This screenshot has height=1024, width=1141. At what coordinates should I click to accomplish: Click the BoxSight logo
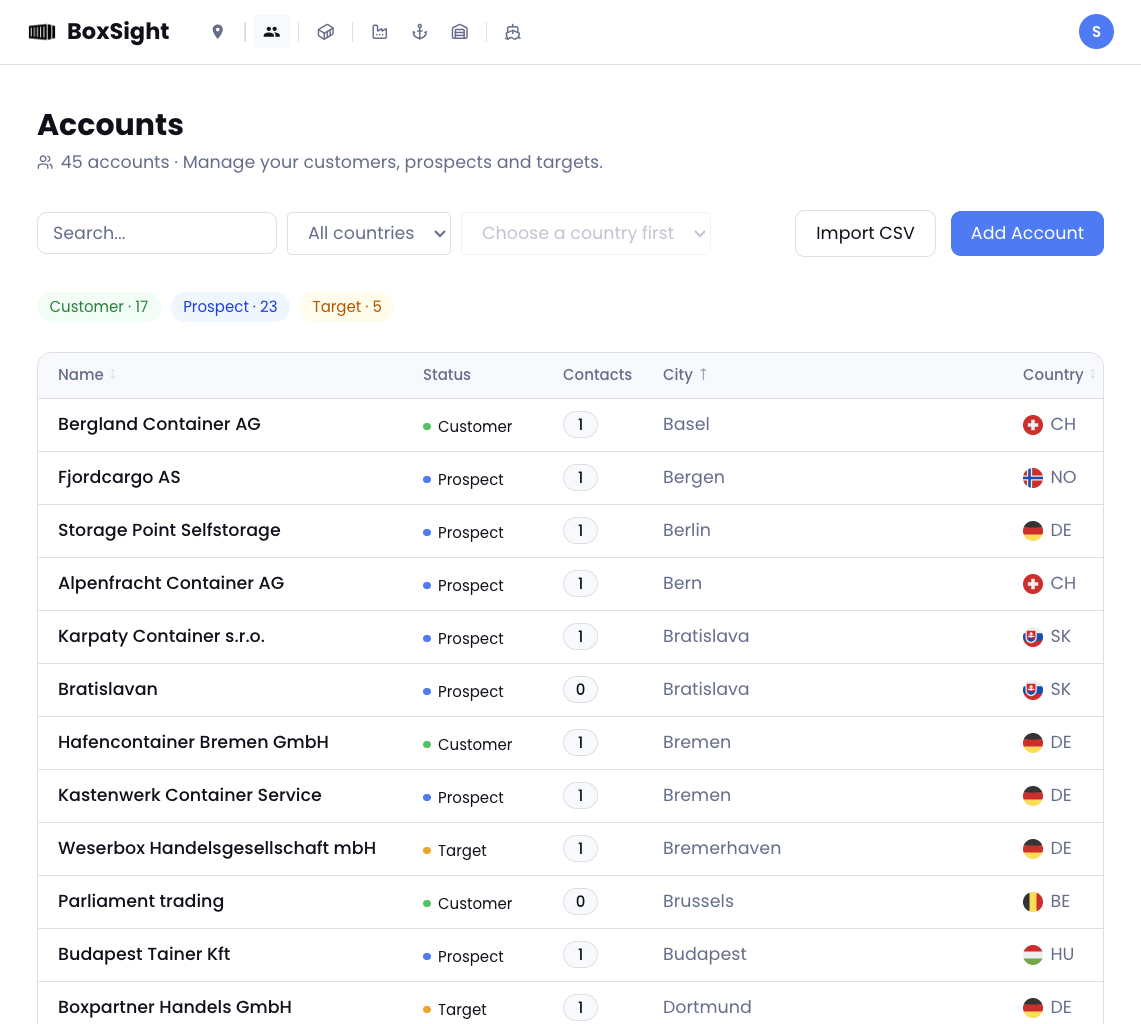coord(98,32)
